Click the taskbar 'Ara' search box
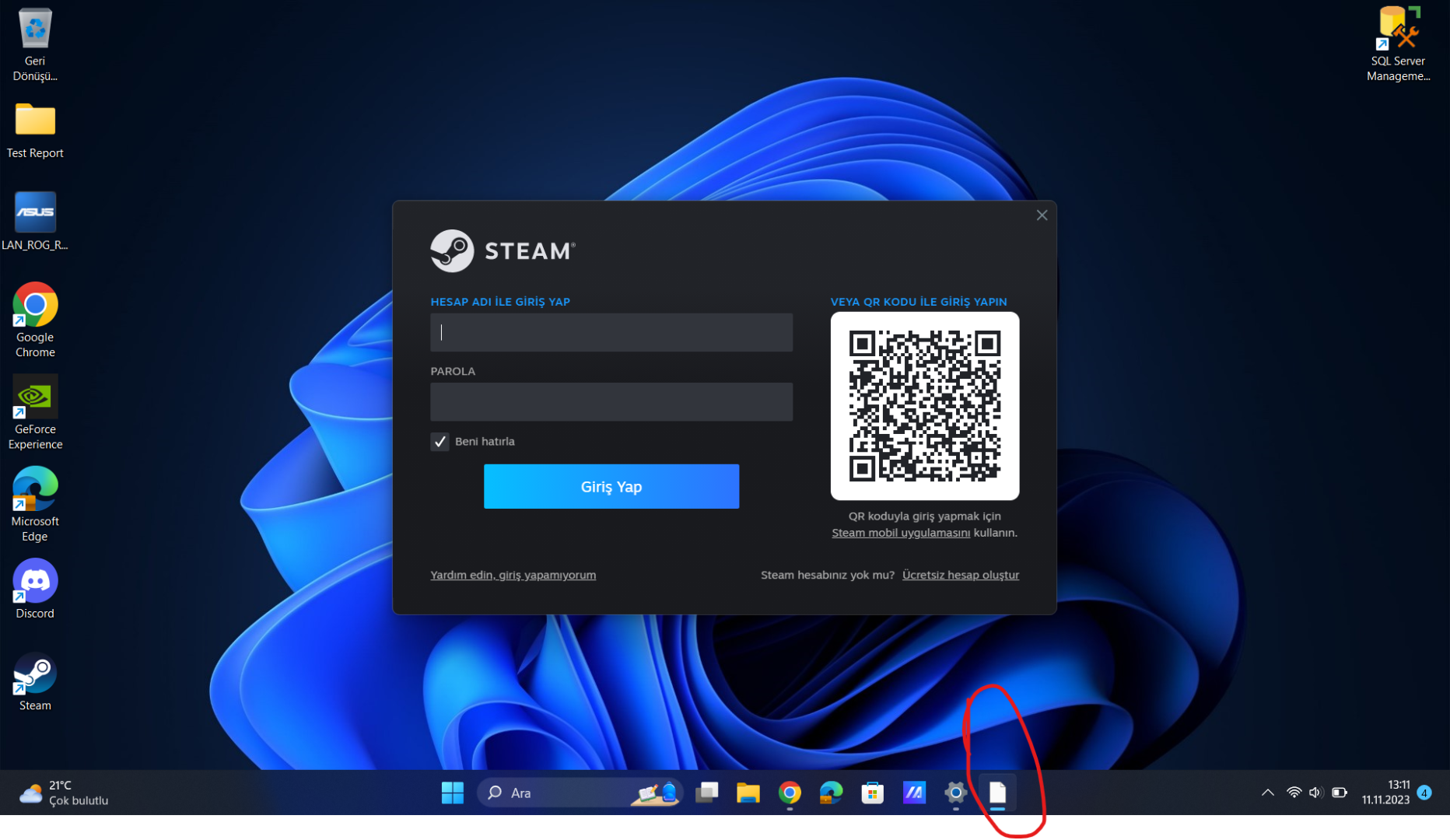The height and width of the screenshot is (840, 1450). click(x=580, y=793)
